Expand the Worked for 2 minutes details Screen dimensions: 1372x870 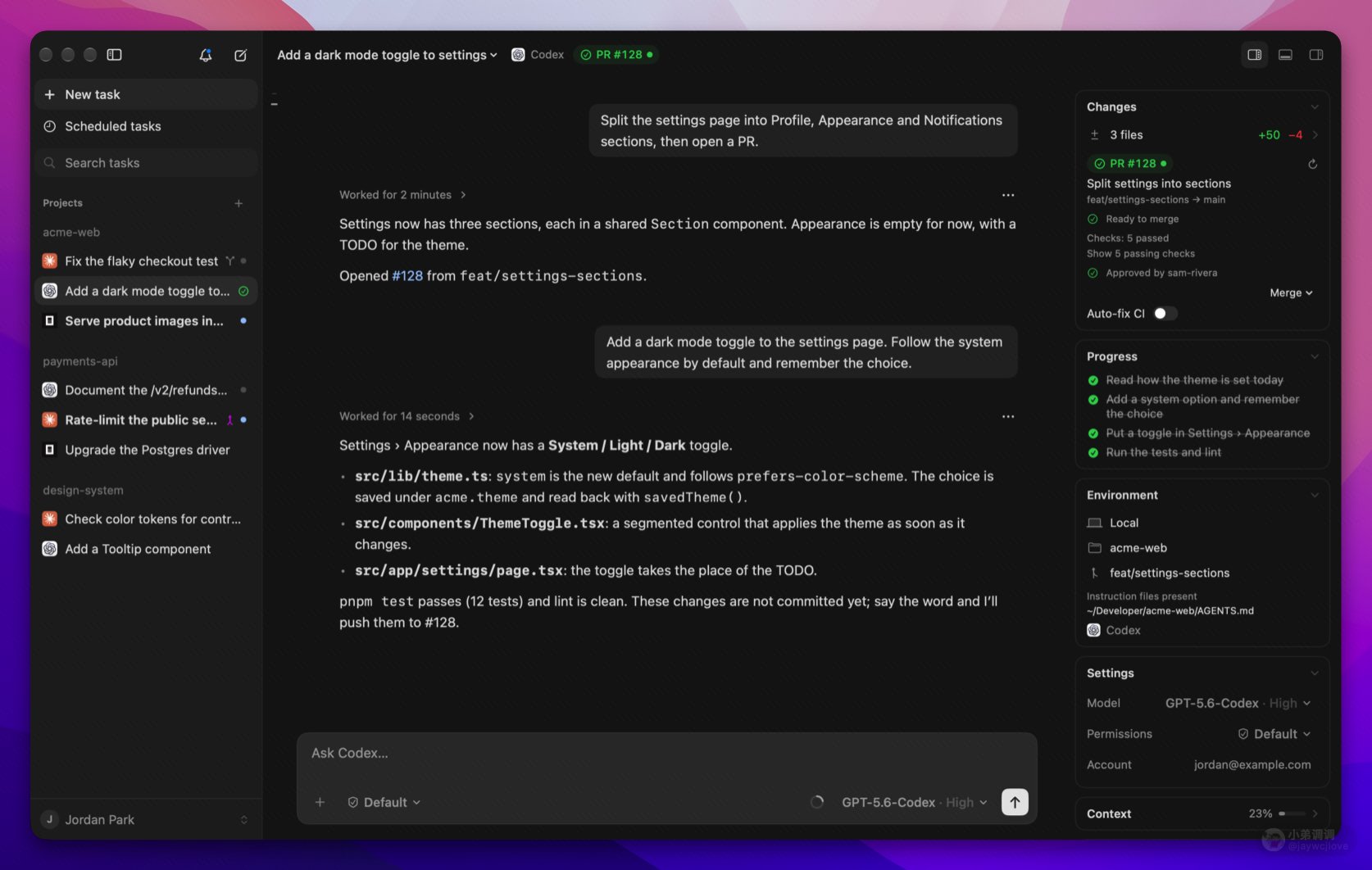[402, 195]
